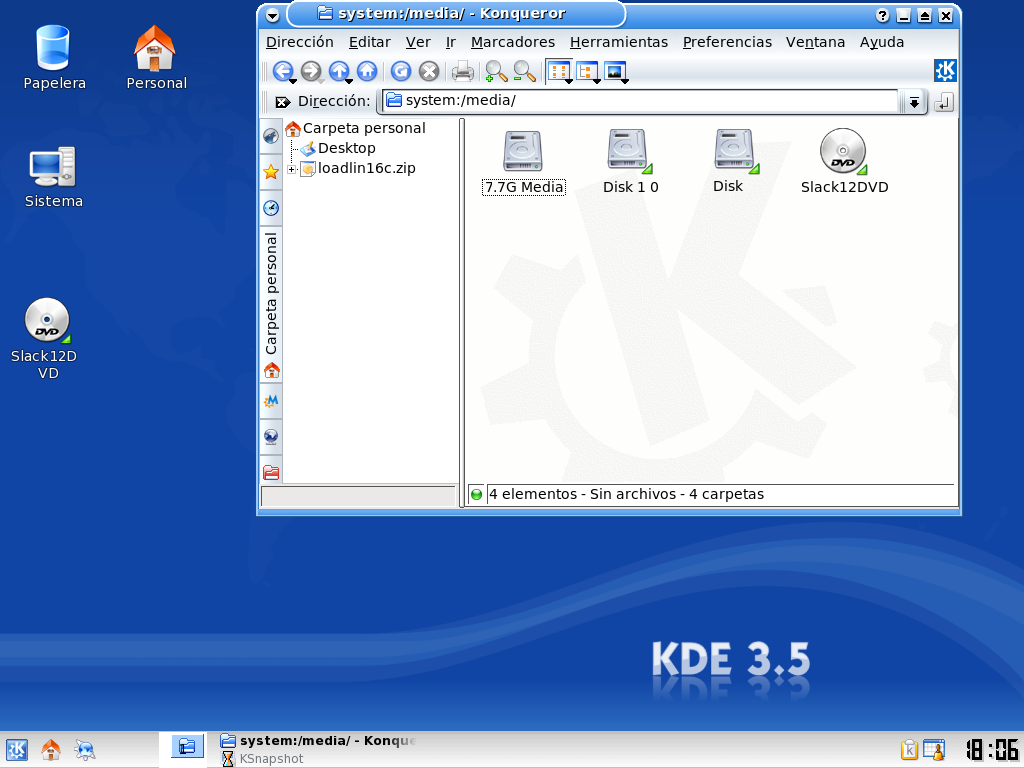Viewport: 1024px width, 768px height.
Task: Click the KSnapshot taskbar entry
Action: [263, 759]
